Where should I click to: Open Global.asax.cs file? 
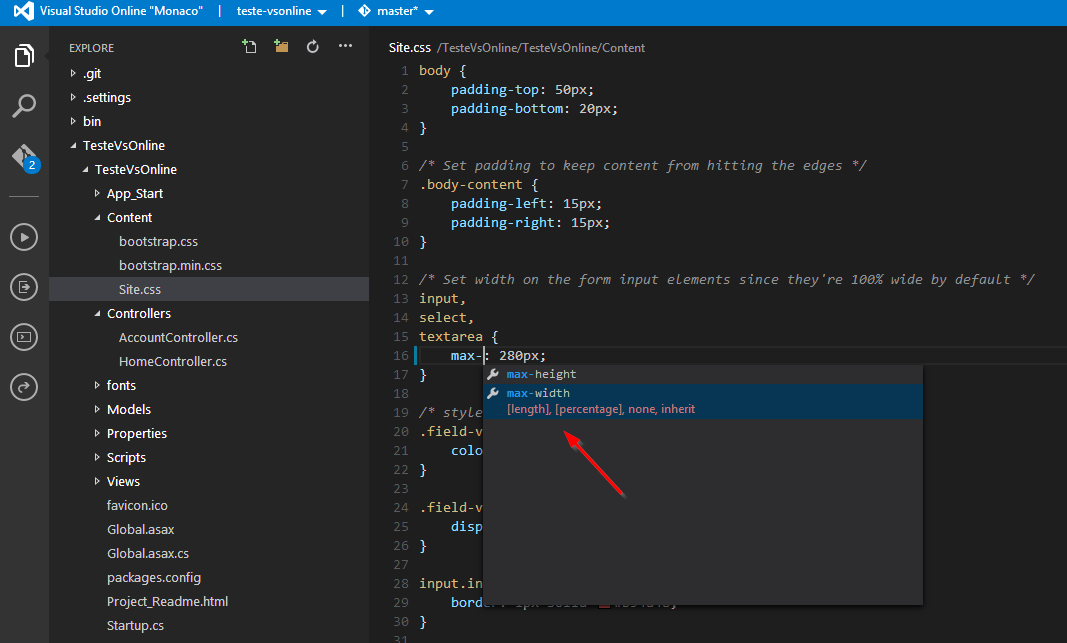(x=148, y=553)
